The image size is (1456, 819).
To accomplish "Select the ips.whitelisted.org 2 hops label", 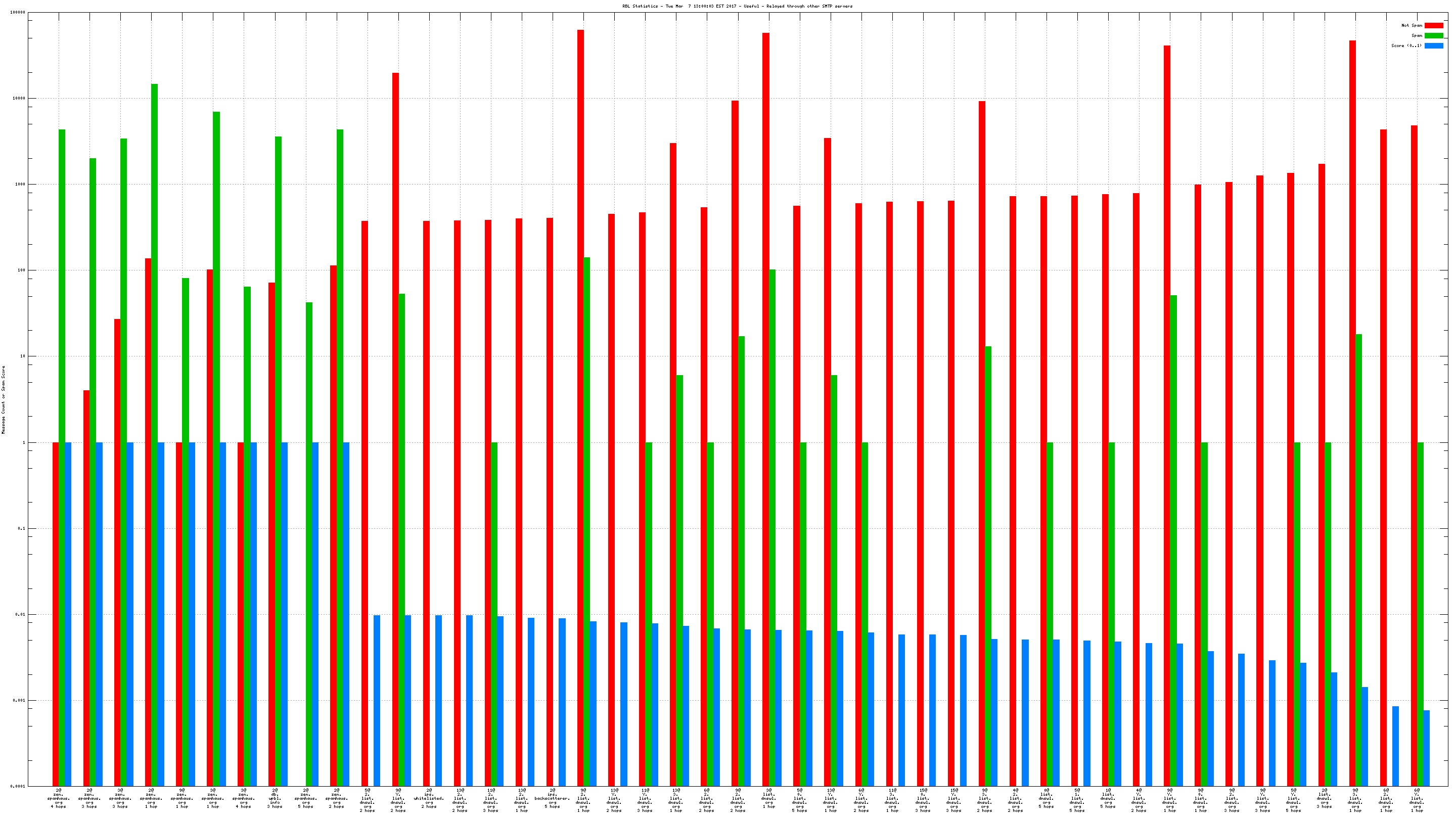I will (x=429, y=798).
